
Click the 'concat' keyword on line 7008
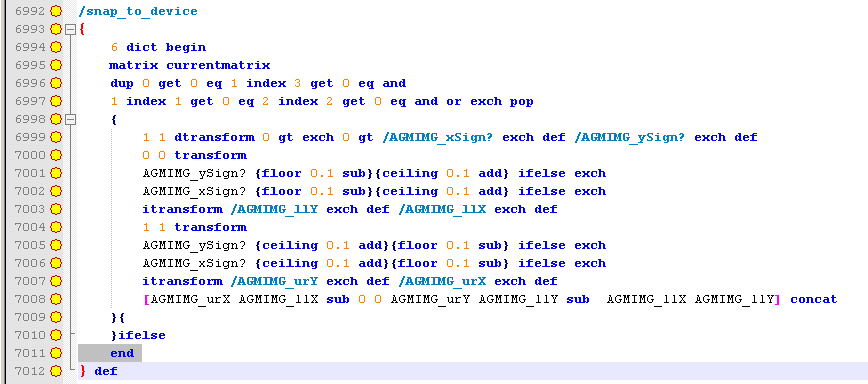814,299
